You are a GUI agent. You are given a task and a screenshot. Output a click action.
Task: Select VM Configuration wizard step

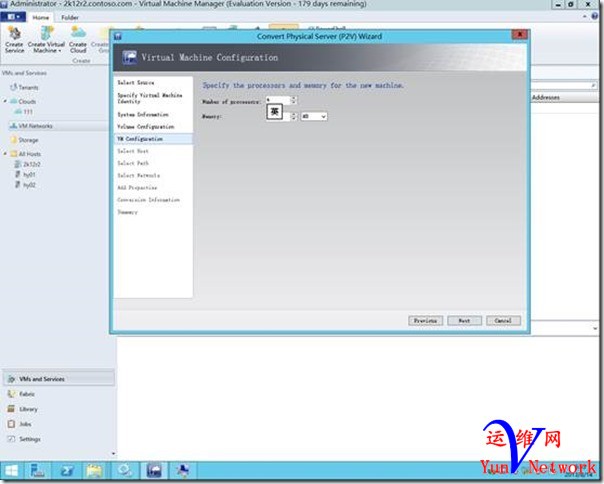tap(153, 139)
